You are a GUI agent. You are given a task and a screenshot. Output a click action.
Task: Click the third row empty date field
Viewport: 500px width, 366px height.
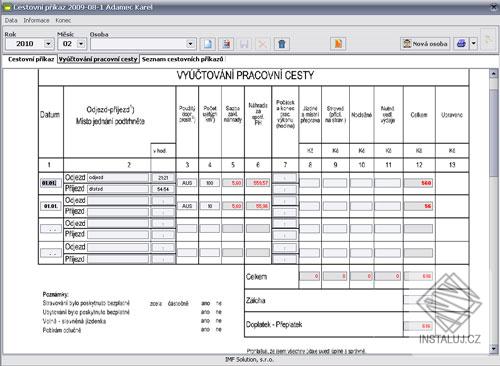51,229
